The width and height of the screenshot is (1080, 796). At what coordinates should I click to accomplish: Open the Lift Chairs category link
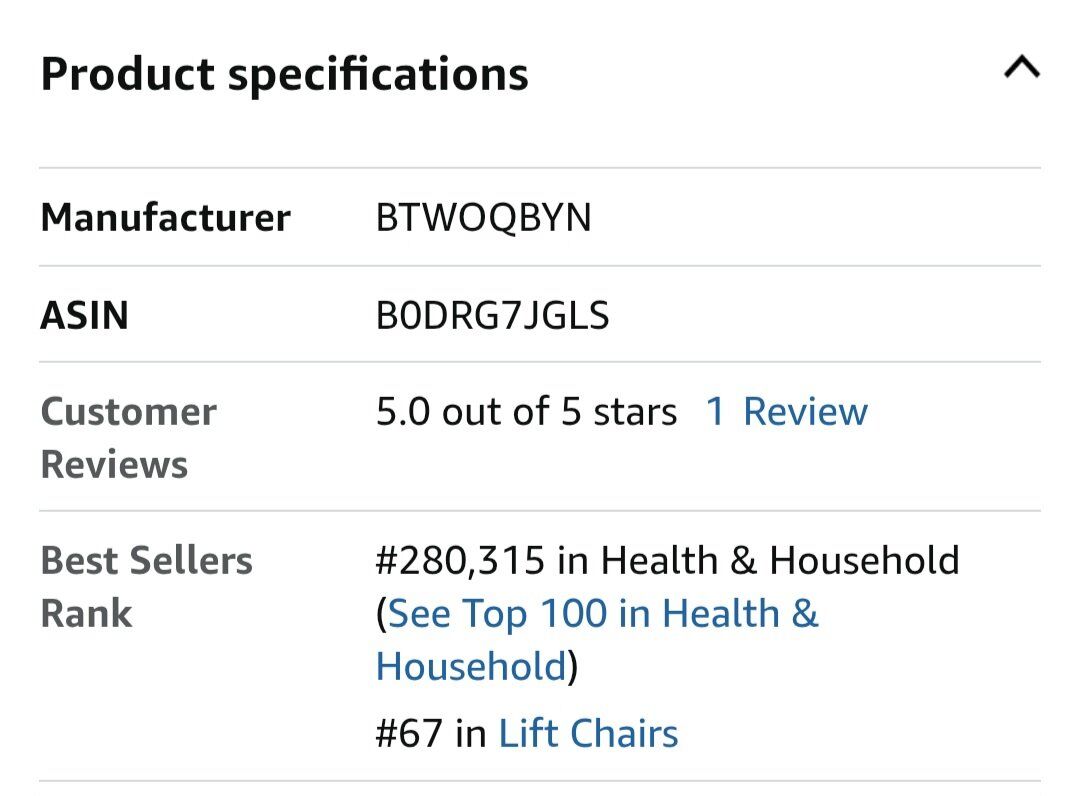[588, 734]
